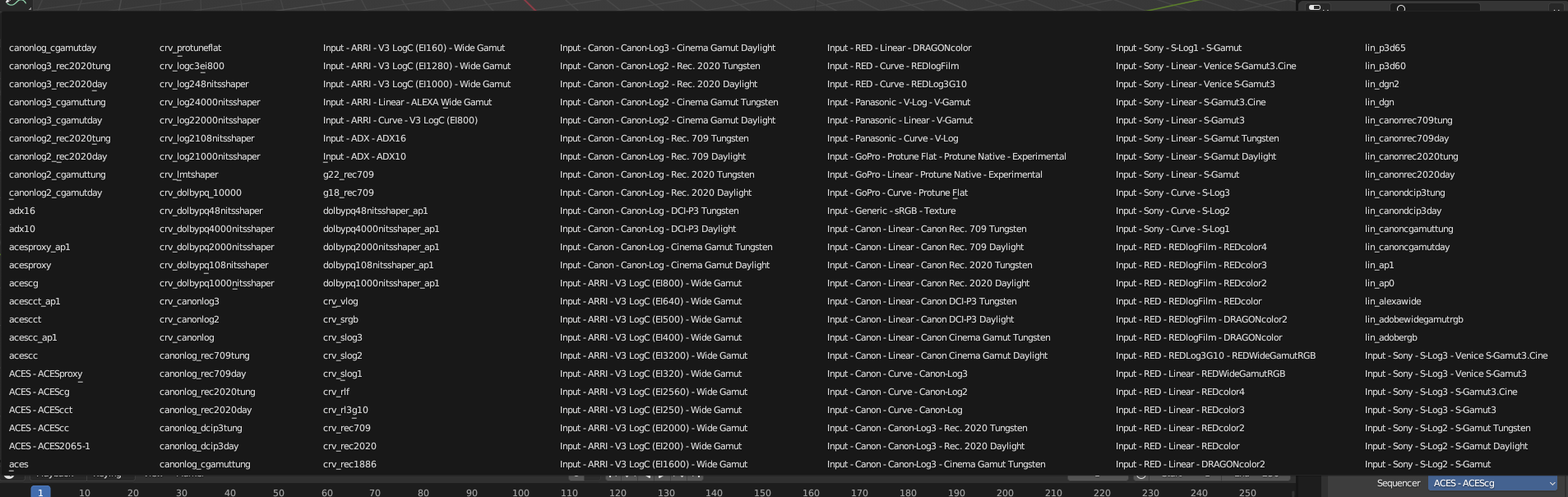Image resolution: width=1568 pixels, height=497 pixels.
Task: Select dolbypq48nitsshaper_ap1 entry
Action: click(x=376, y=211)
